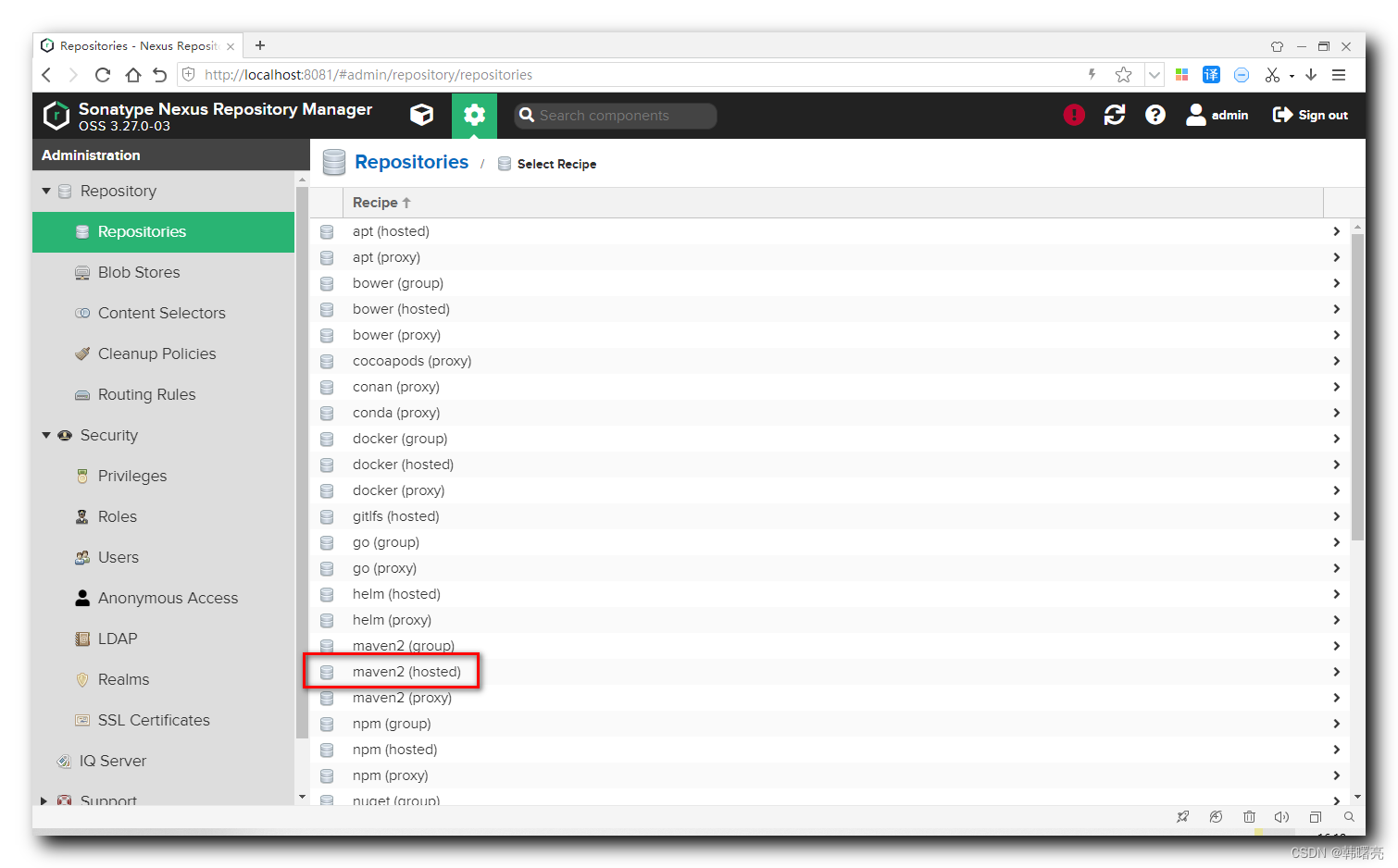
Task: Select Repositories in the sidebar
Action: pyautogui.click(x=163, y=232)
